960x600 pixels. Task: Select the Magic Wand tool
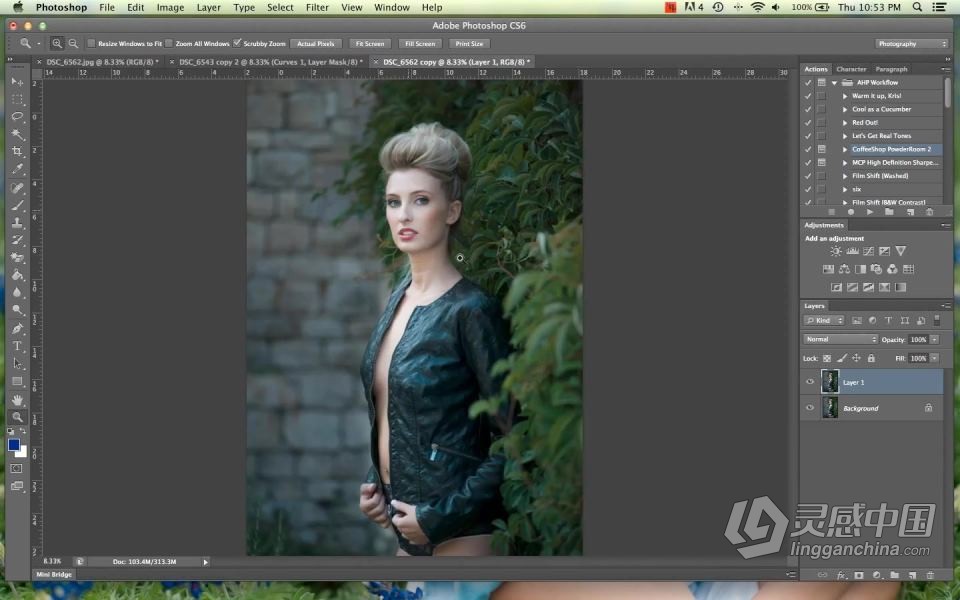[x=17, y=134]
